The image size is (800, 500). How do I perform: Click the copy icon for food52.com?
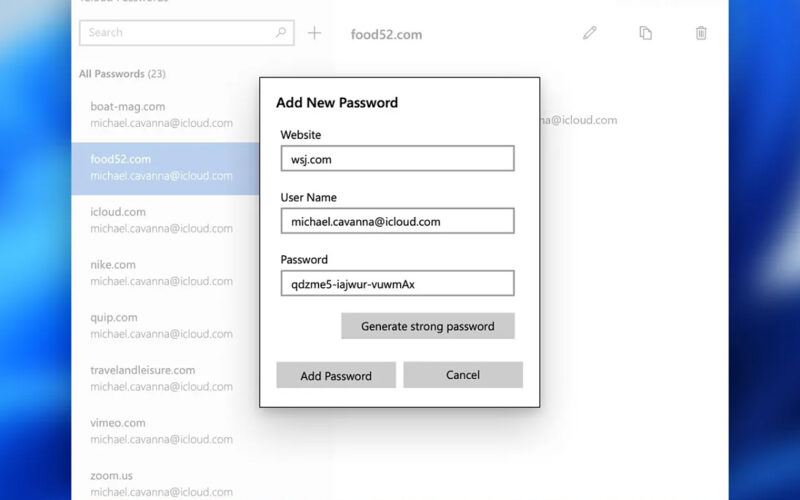pyautogui.click(x=645, y=33)
